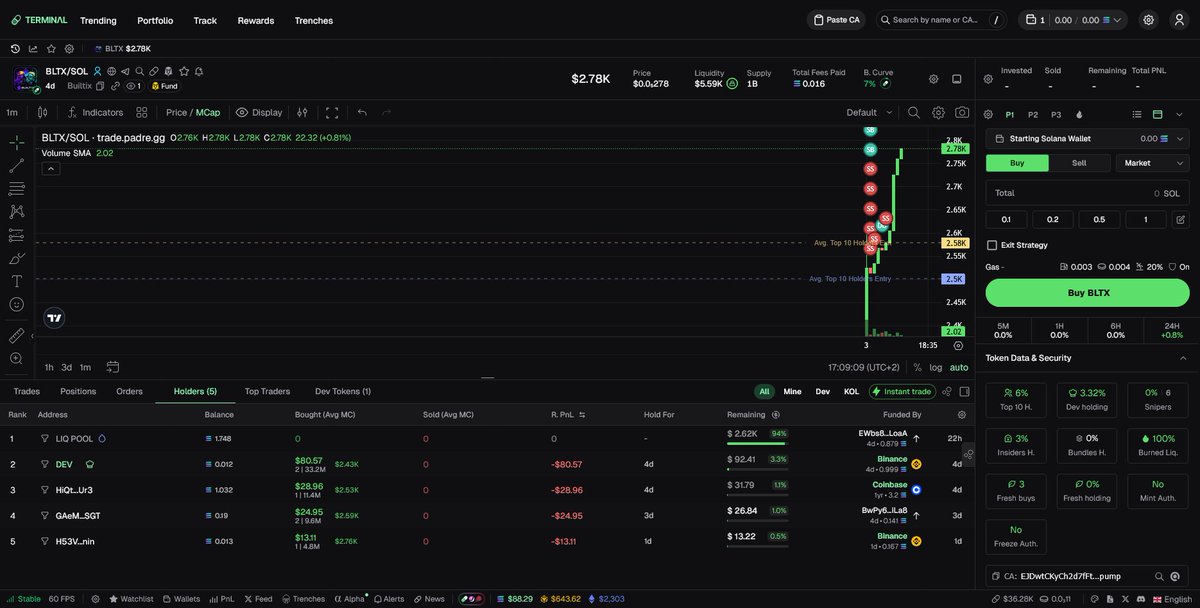Click the Total SOL amount field
Image resolution: width=1200 pixels, height=608 pixels.
point(1087,193)
